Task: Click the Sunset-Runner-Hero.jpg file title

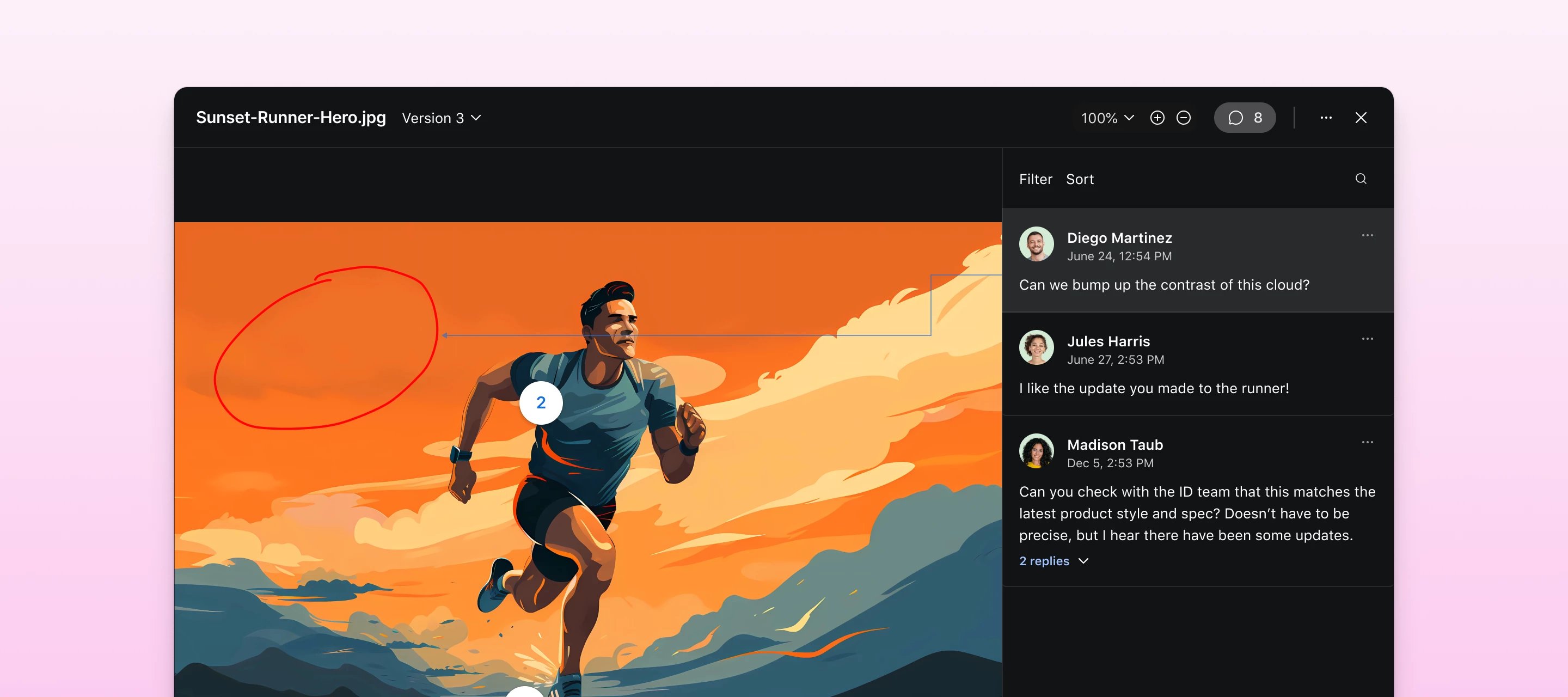Action: tap(290, 118)
